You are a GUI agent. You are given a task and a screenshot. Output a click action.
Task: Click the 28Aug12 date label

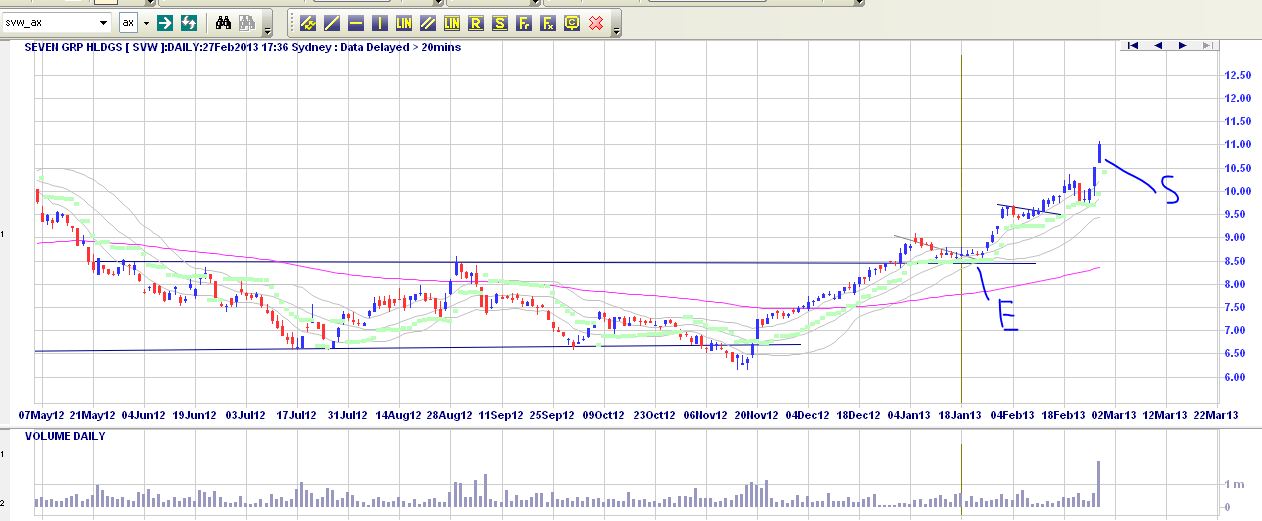449,414
